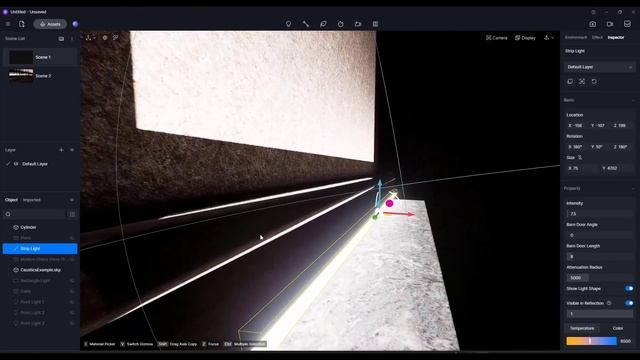Click the focus-on-object icon in Inspector

coord(582,82)
